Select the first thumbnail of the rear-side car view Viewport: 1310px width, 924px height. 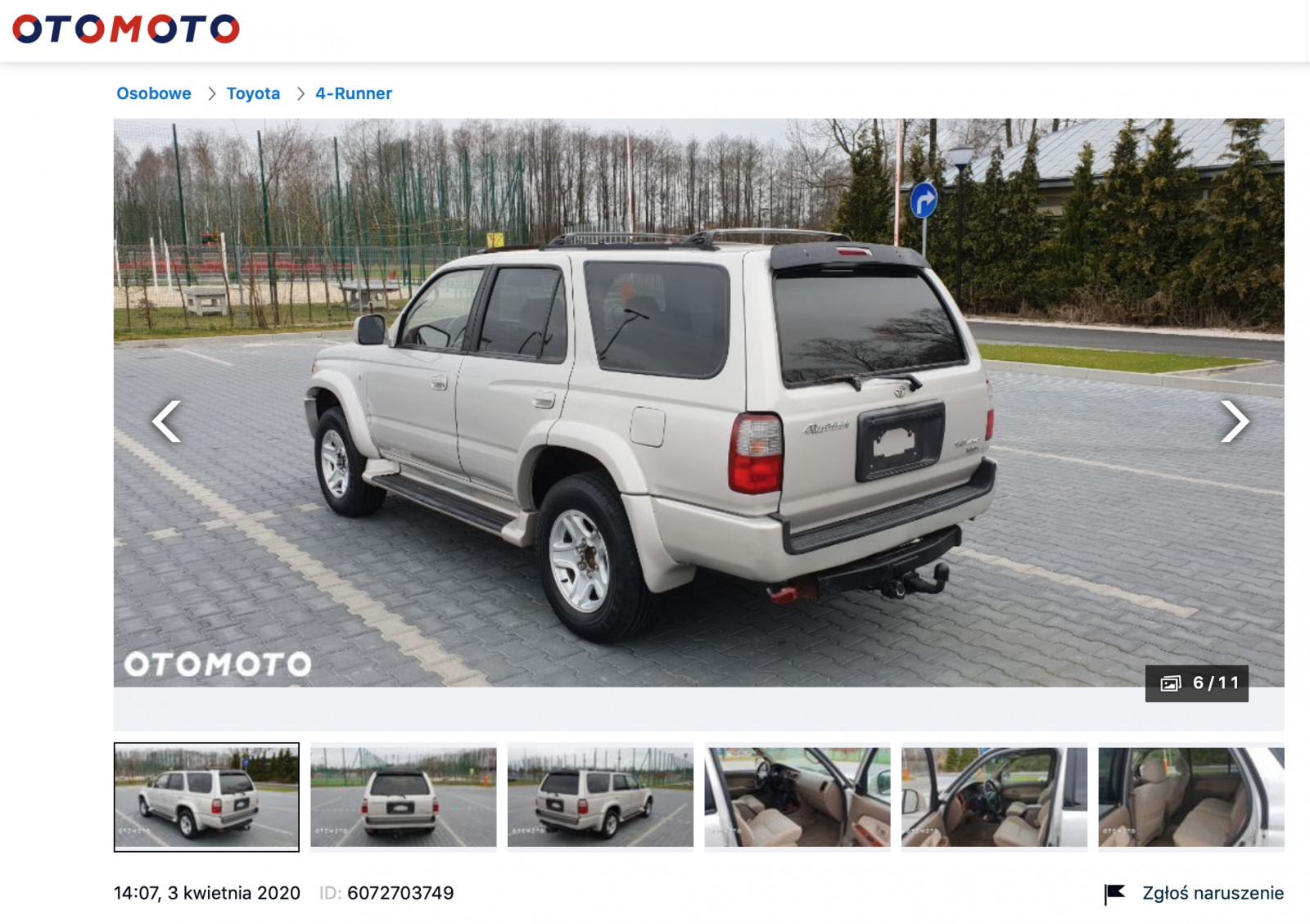tap(206, 797)
